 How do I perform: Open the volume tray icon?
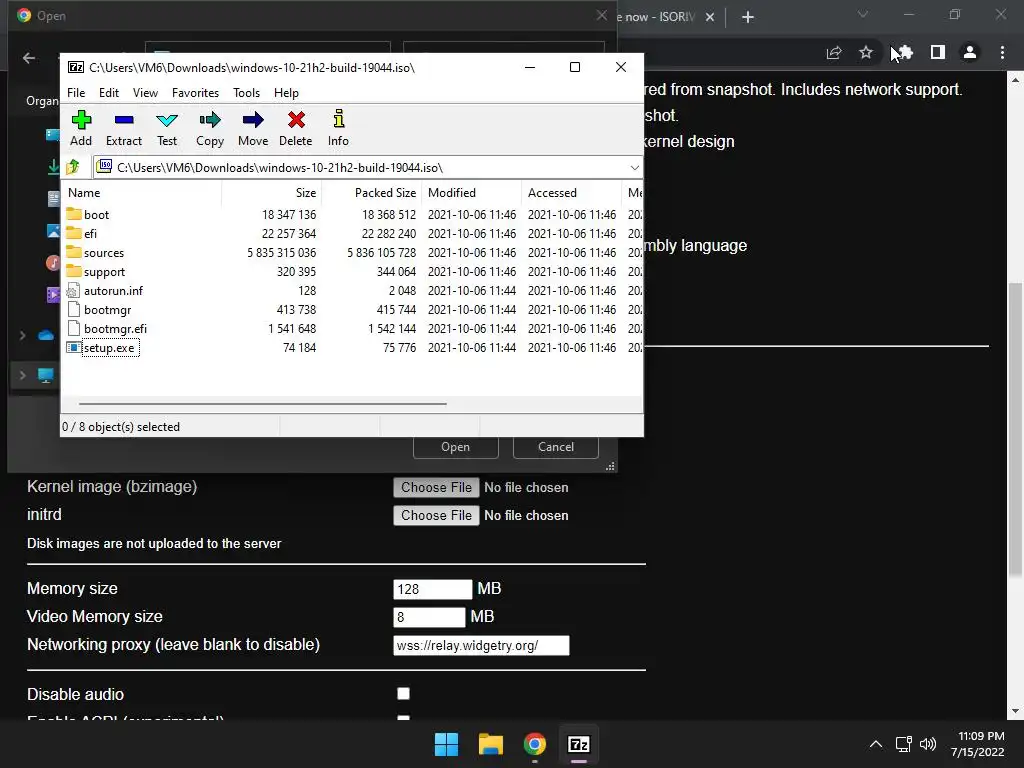pyautogui.click(x=928, y=744)
